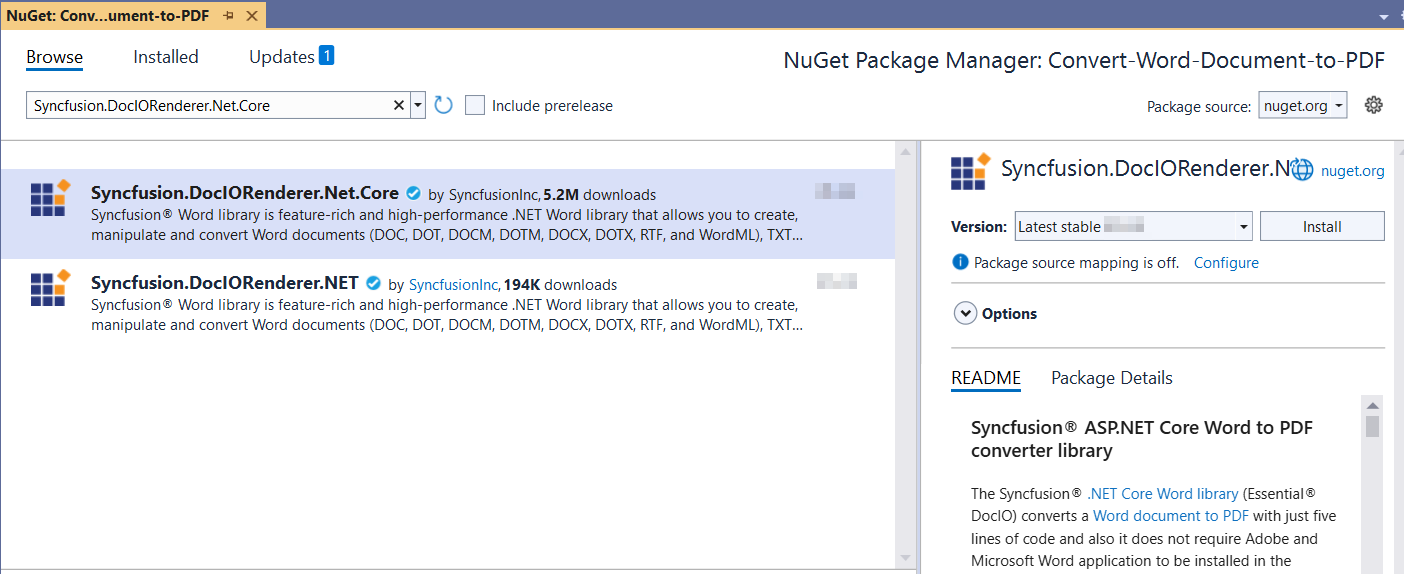1404x574 pixels.
Task: Click verified badge on DocIORenderer.NET
Action: click(373, 283)
